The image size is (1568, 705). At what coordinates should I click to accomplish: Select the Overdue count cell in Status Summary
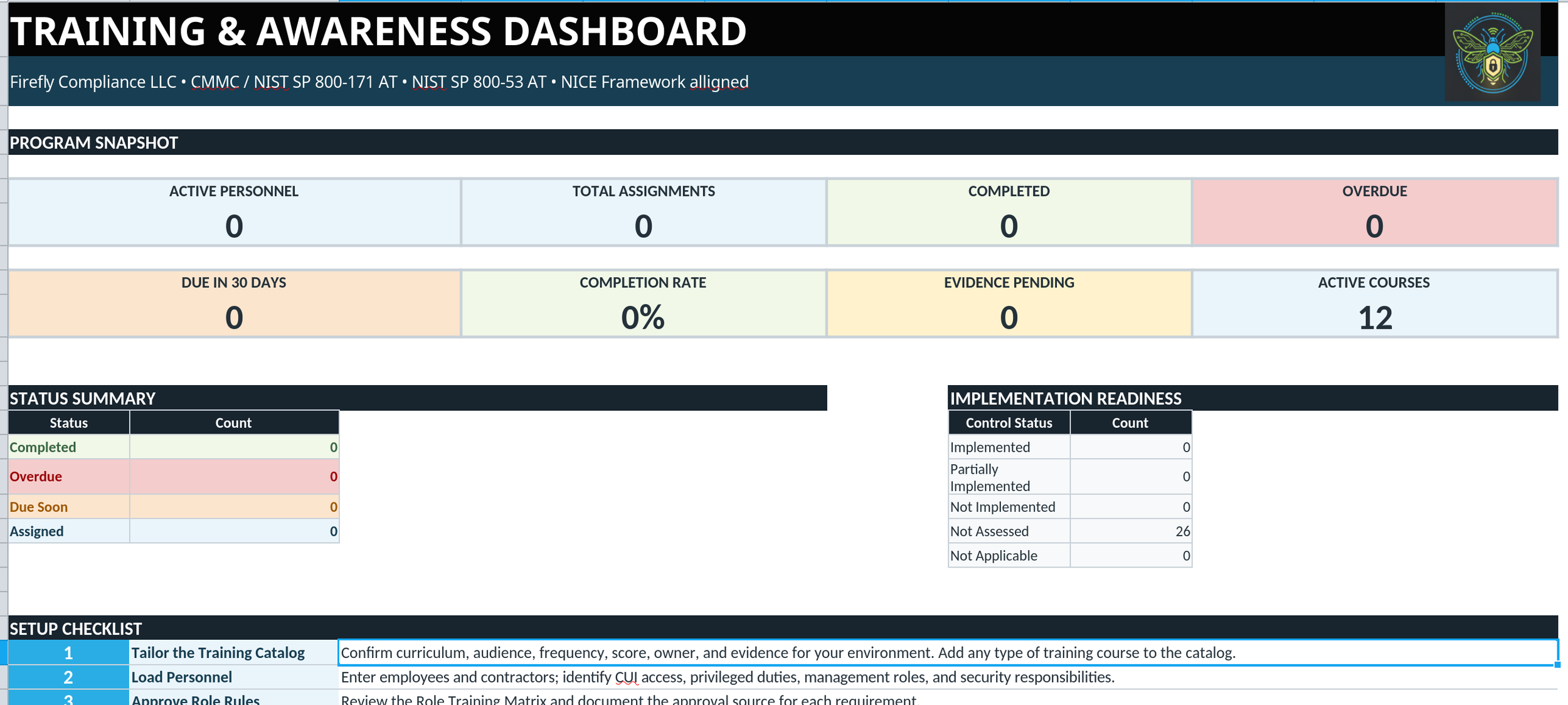(234, 477)
